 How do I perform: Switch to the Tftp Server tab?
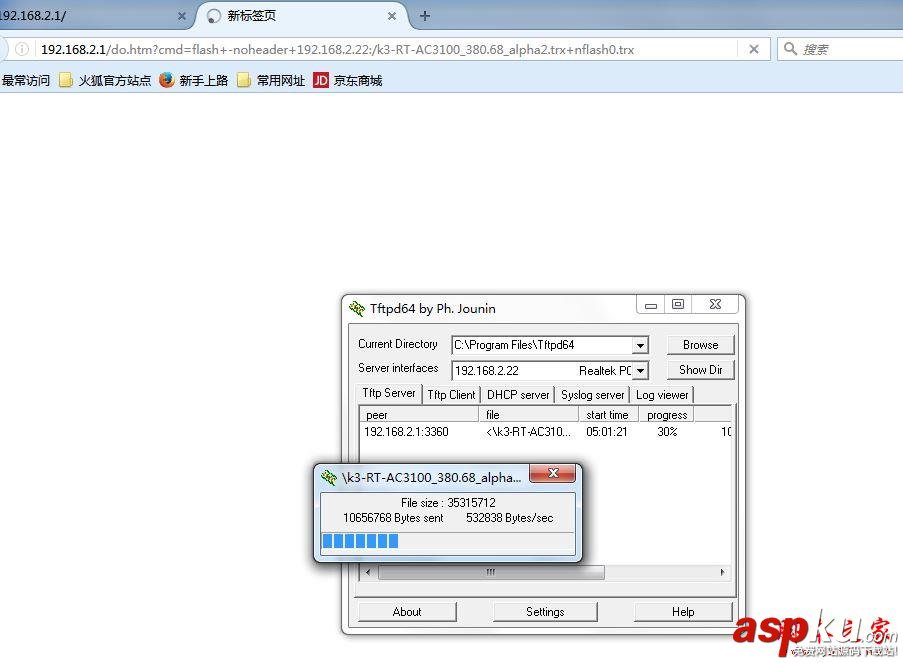coord(389,393)
